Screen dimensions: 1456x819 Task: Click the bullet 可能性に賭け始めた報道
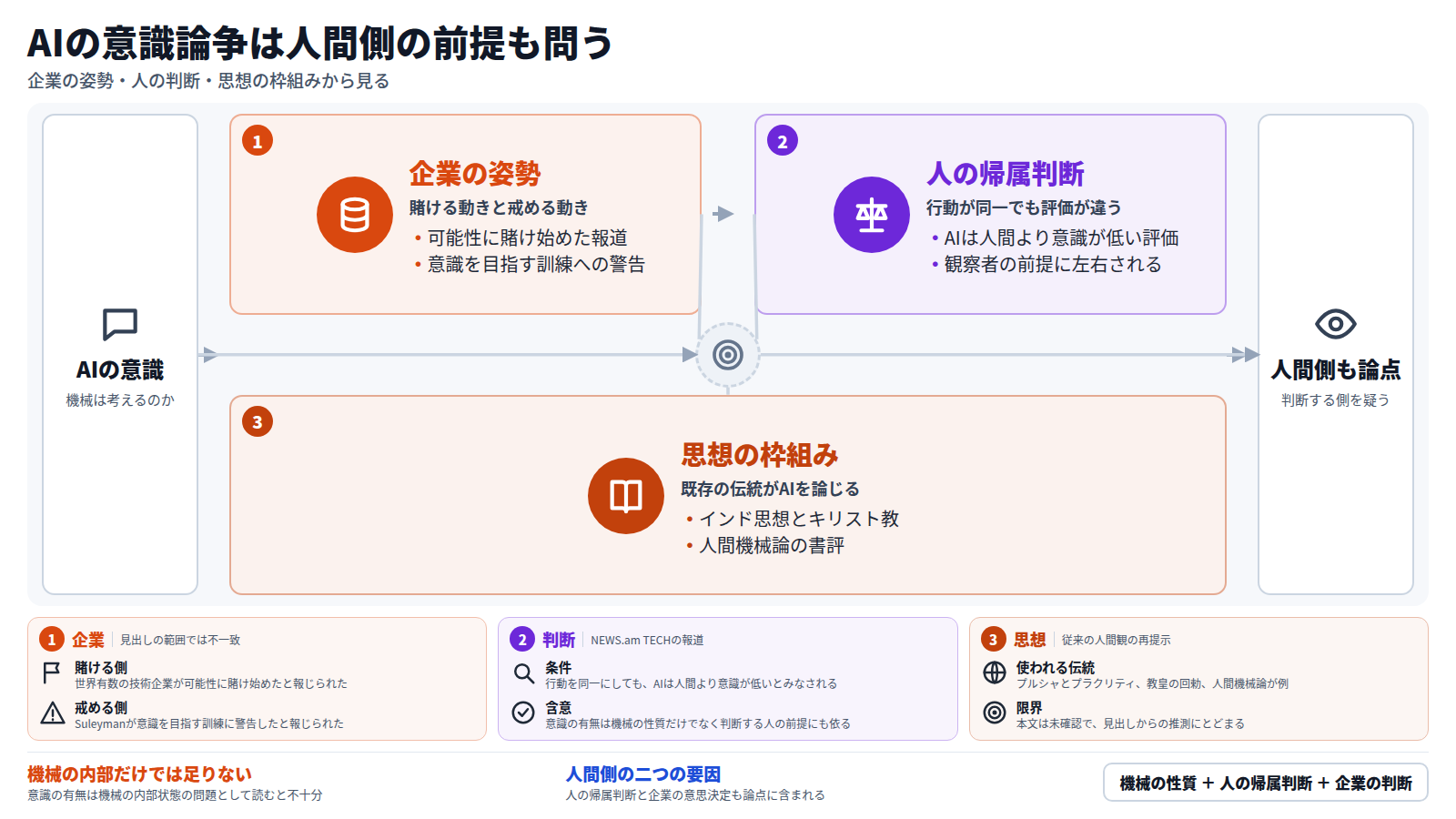pyautogui.click(x=528, y=238)
